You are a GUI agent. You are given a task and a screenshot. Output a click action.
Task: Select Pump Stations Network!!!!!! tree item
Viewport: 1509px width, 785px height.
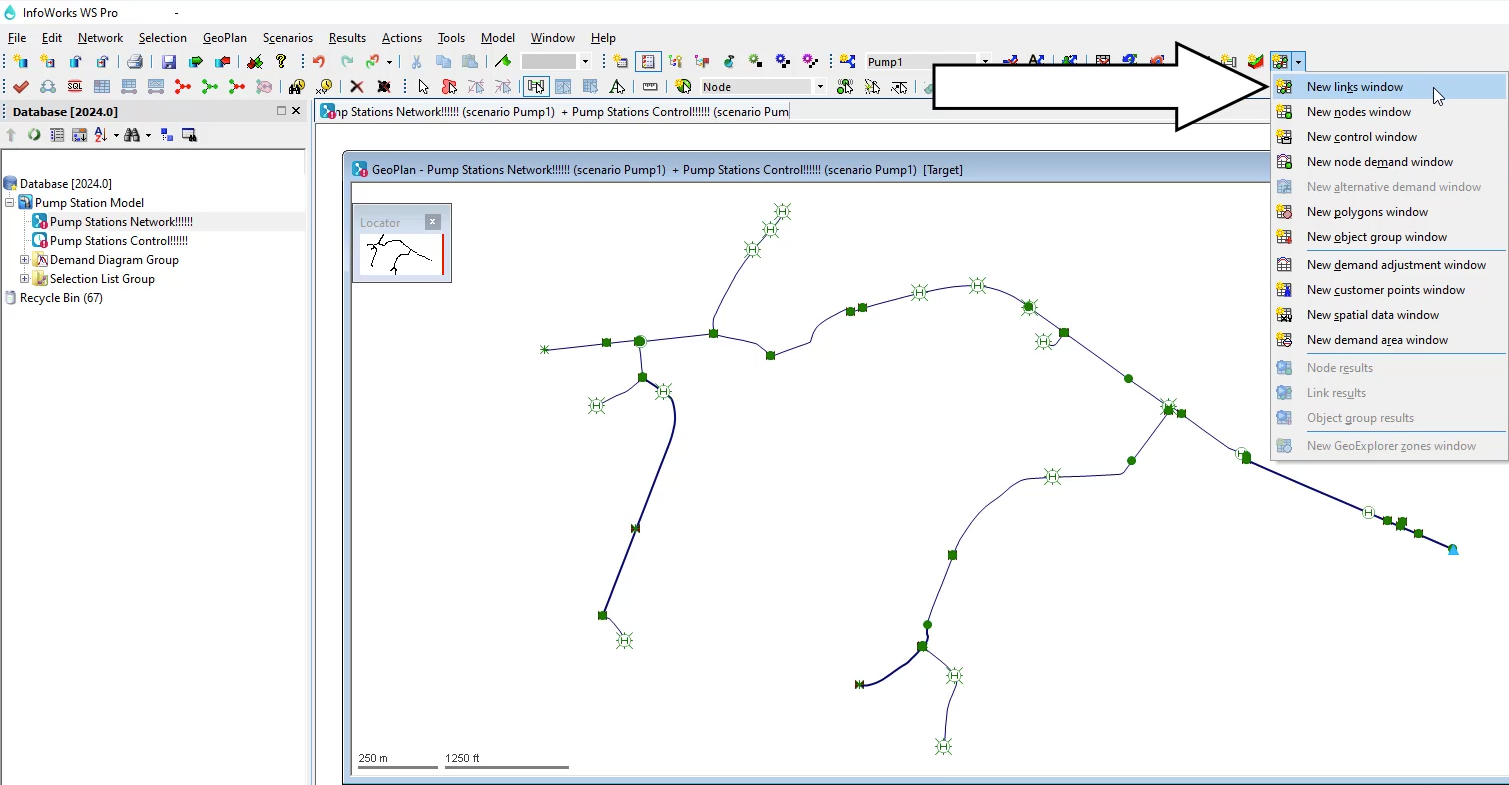121,222
